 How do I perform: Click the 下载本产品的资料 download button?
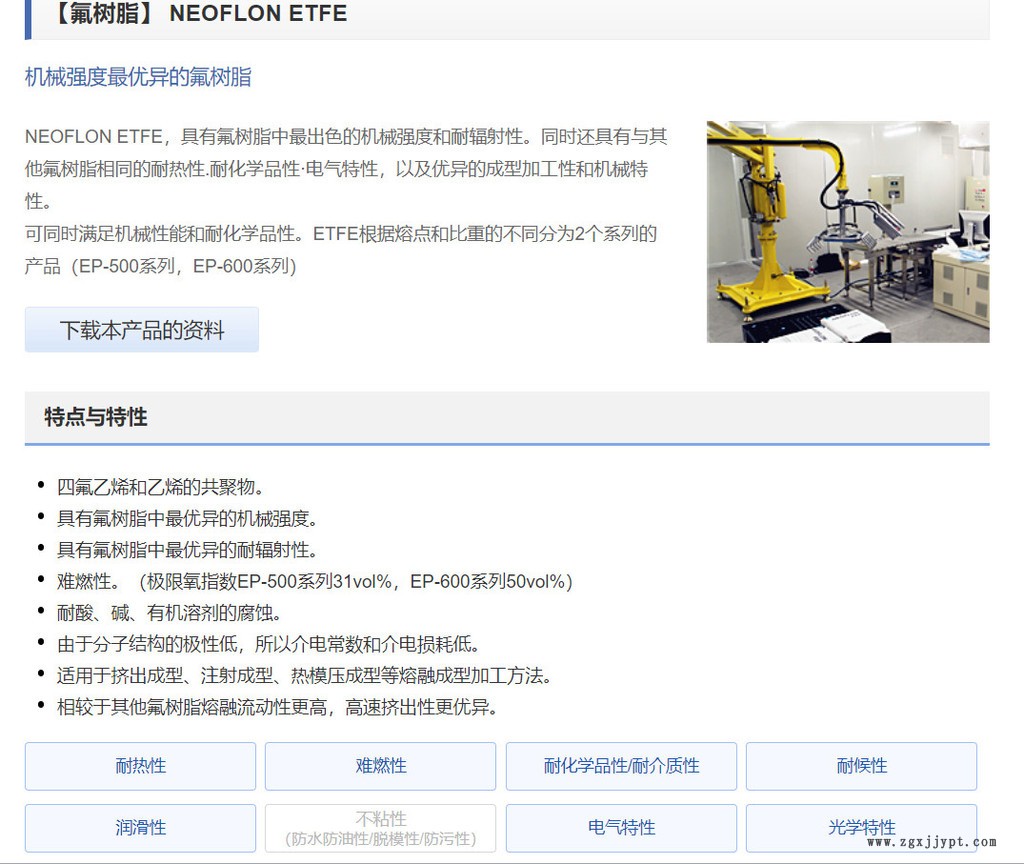[141, 330]
